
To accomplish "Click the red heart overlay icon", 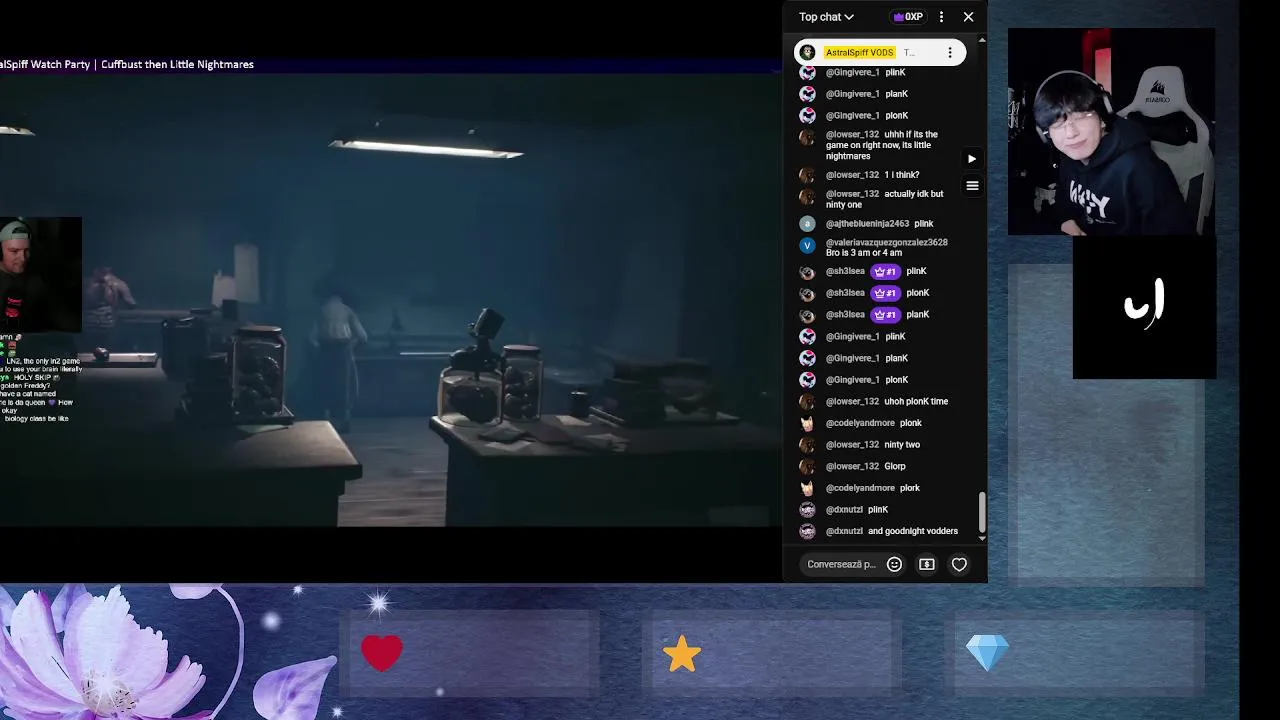I will pos(382,654).
